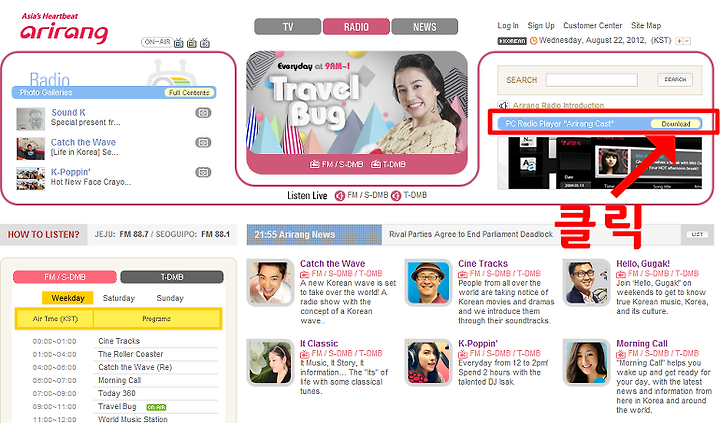Open the Rival Parties news headline
The image size is (720, 423).
coord(471,234)
